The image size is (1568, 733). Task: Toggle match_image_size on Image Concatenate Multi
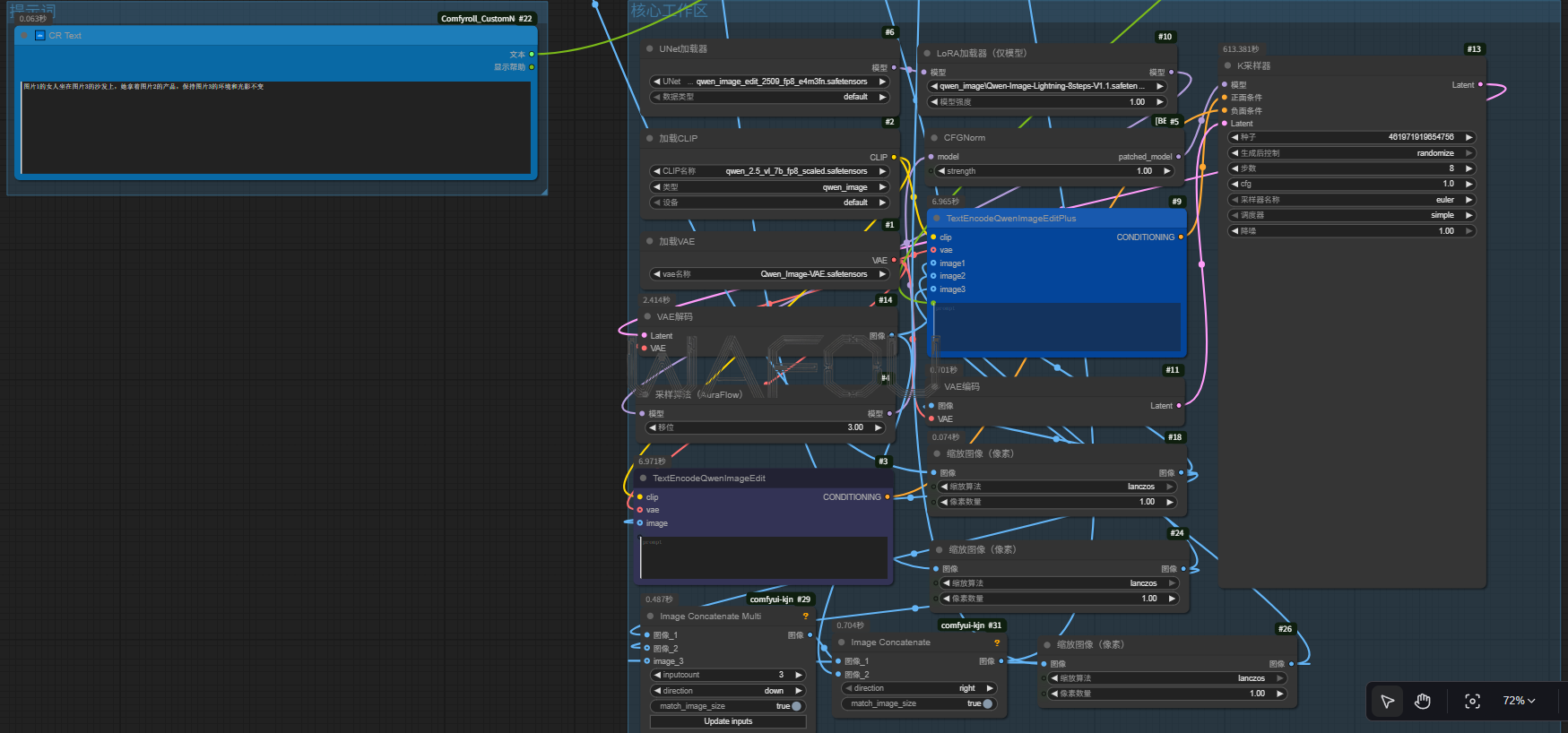[x=795, y=706]
